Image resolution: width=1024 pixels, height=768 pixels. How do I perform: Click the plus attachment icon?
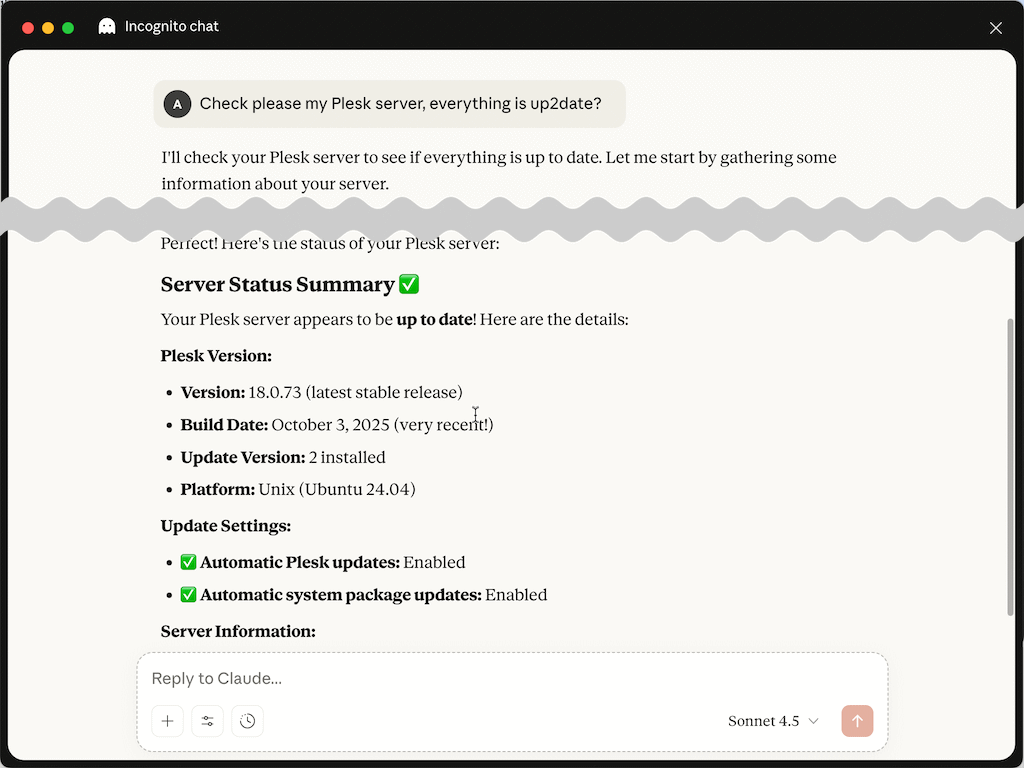point(167,721)
